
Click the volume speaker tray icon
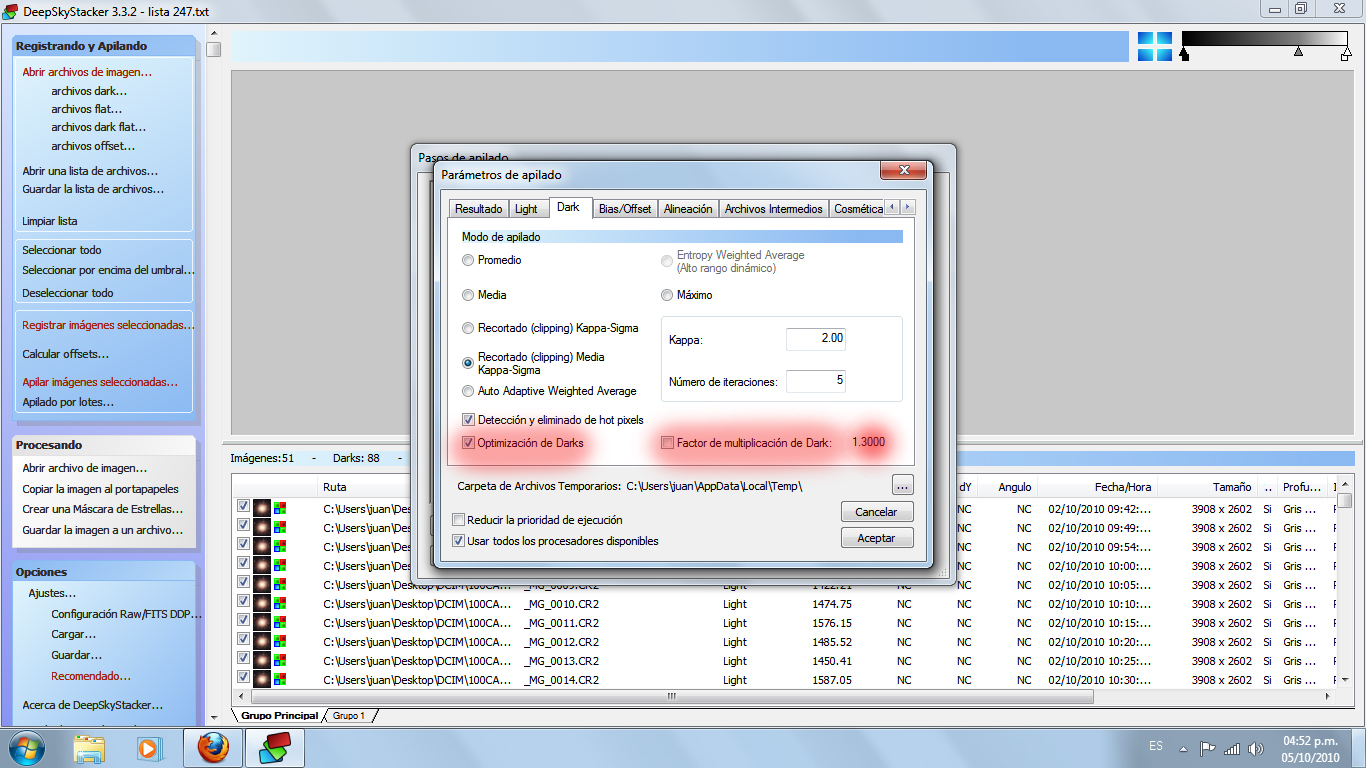point(1254,748)
